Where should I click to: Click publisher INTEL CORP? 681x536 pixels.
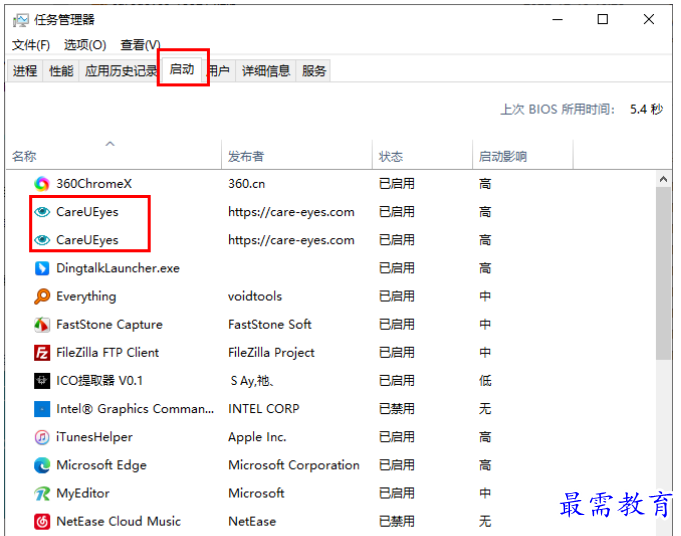tap(264, 409)
